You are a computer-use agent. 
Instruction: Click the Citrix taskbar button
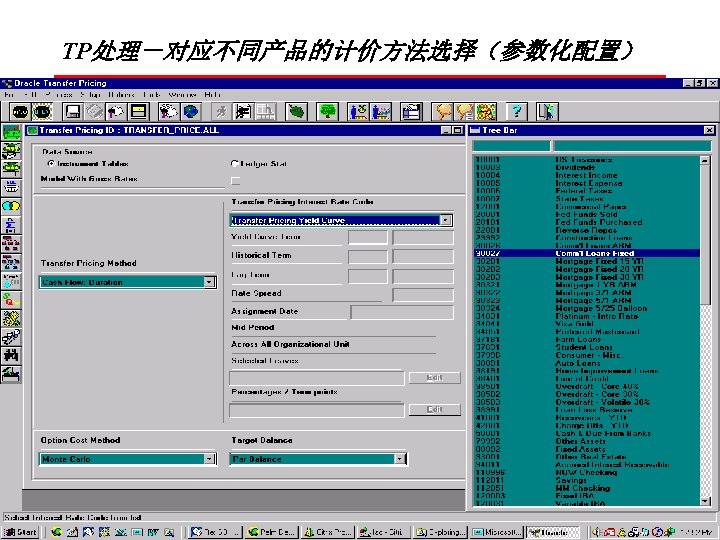327,532
